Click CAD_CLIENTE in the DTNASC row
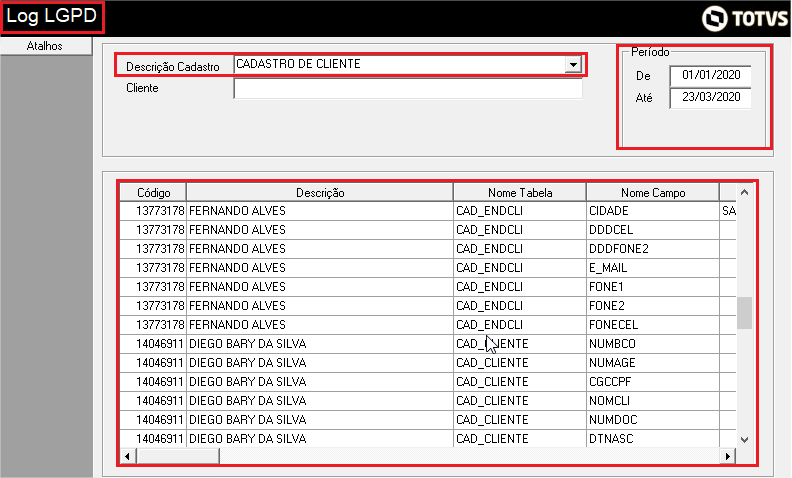This screenshot has height=478, width=792. tap(492, 439)
